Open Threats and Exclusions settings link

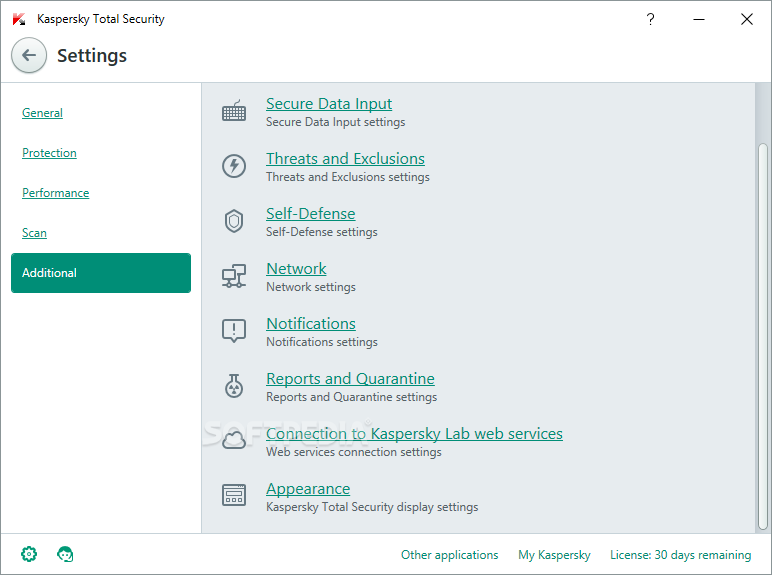345,159
